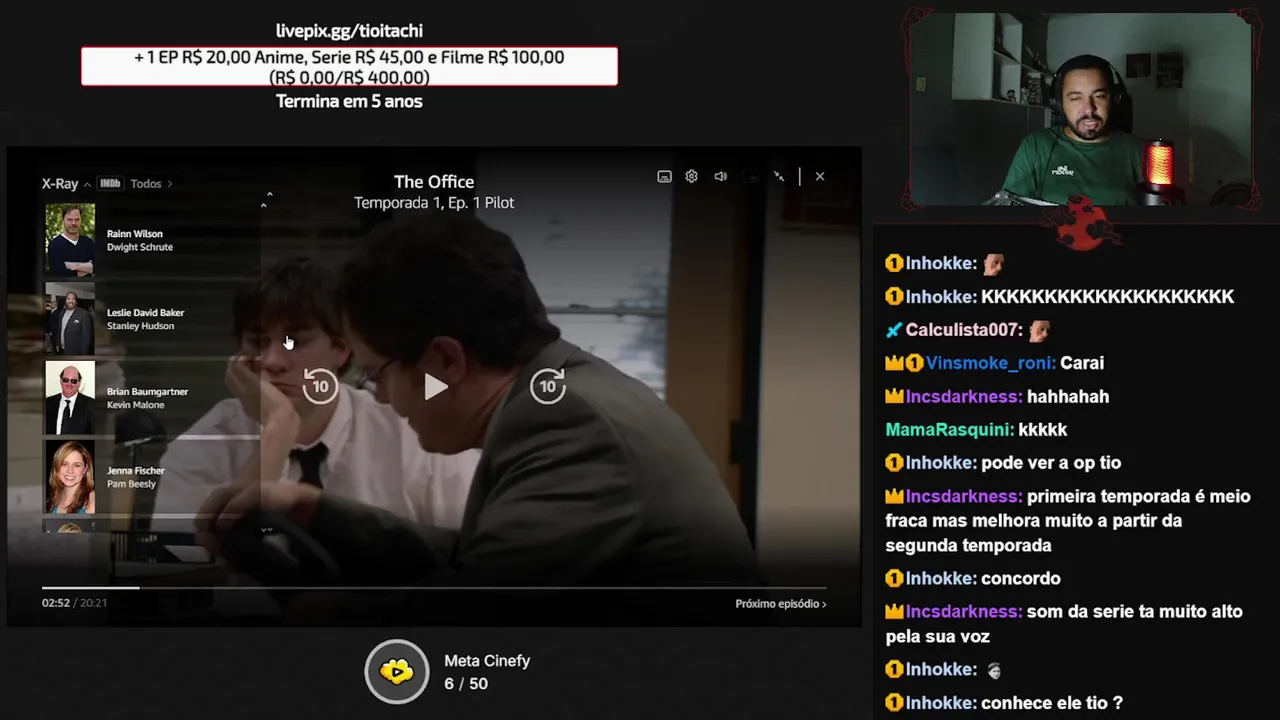Click the Meta Cinefy label
Viewport: 1280px width, 720px height.
487,661
